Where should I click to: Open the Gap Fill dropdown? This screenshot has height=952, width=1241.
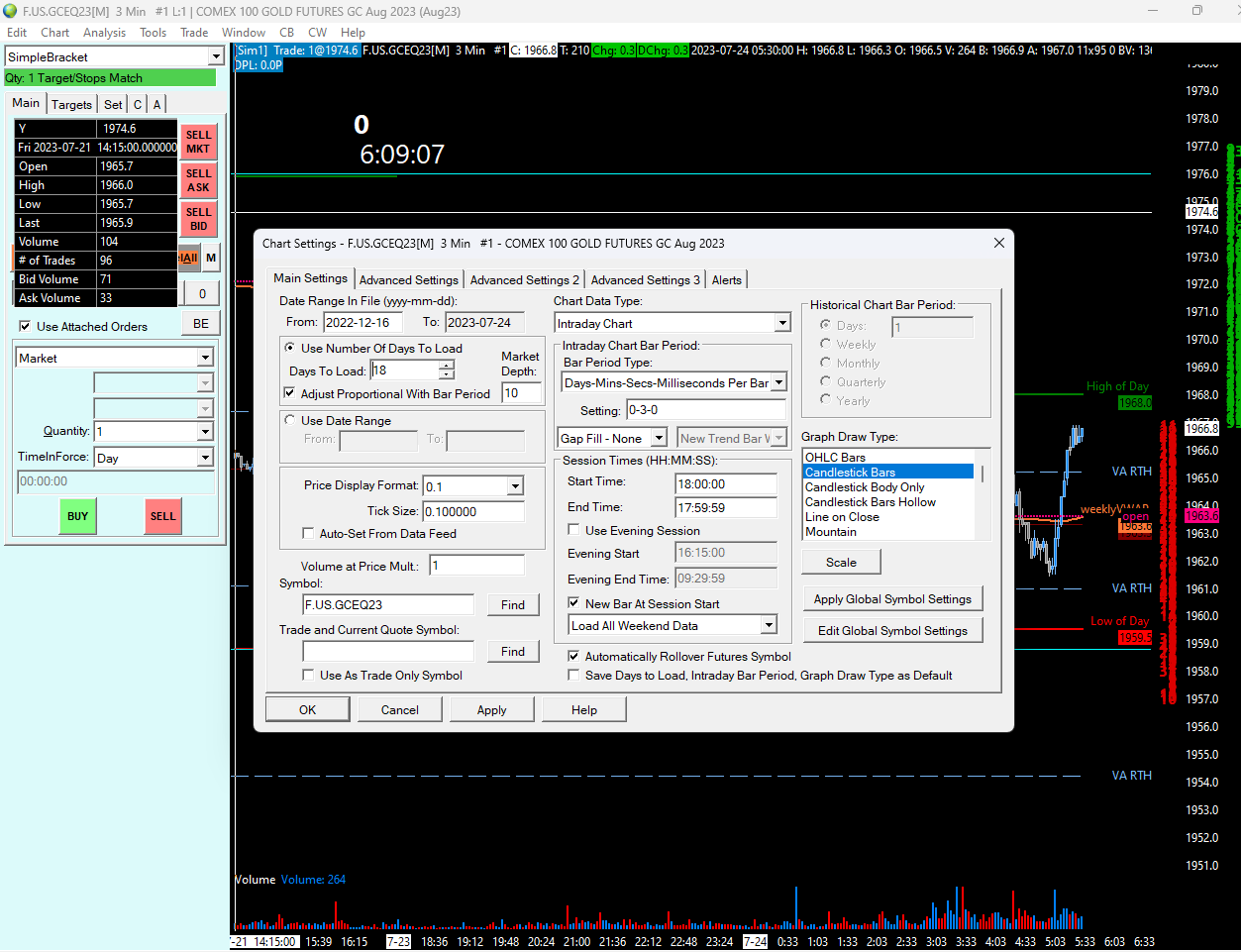click(x=659, y=438)
